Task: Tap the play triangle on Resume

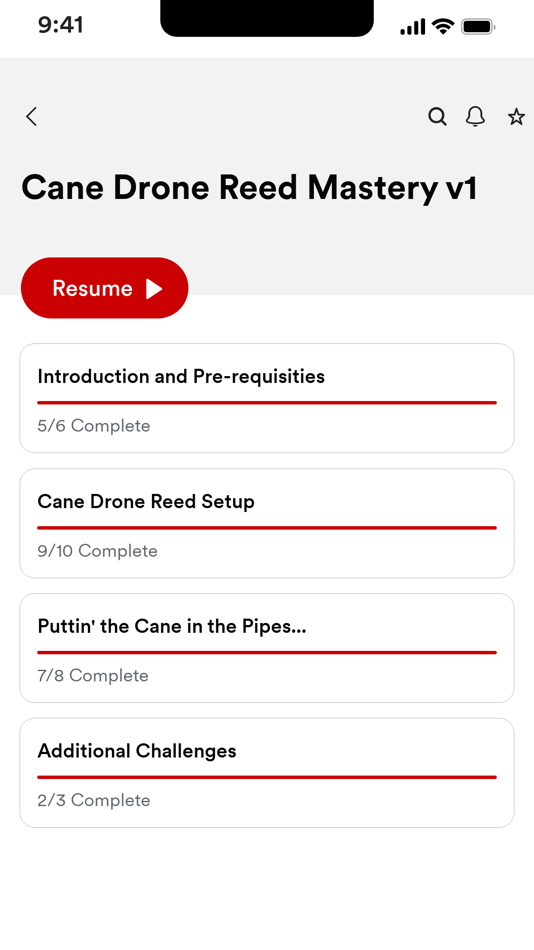Action: click(x=154, y=288)
